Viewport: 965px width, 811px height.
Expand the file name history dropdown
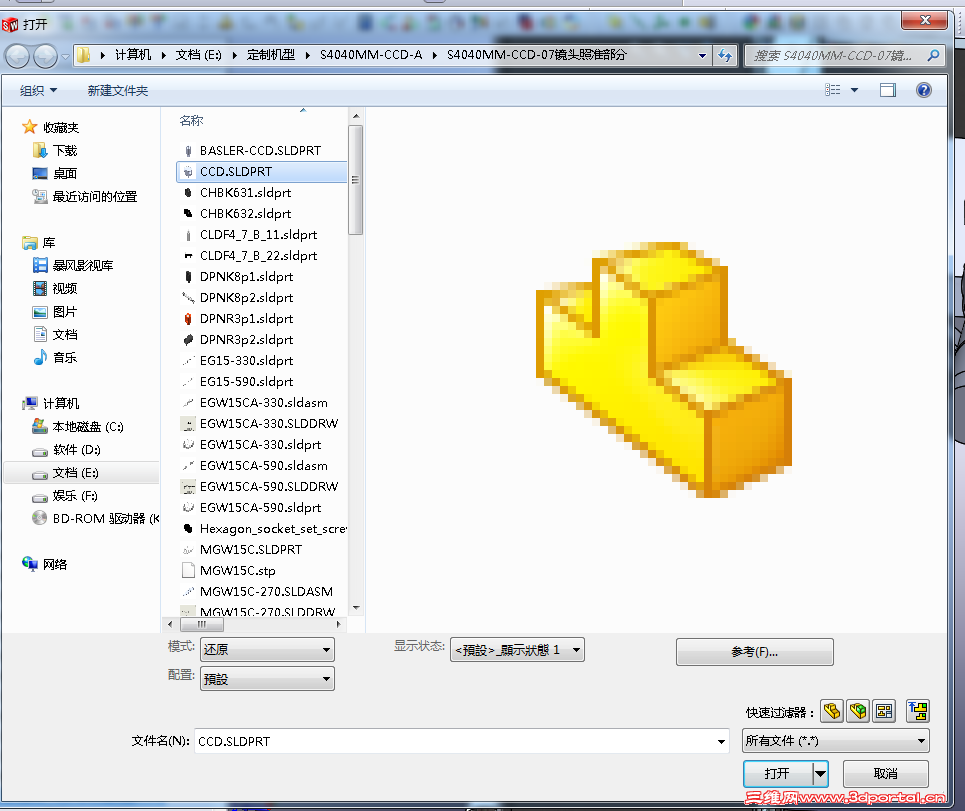coord(721,741)
